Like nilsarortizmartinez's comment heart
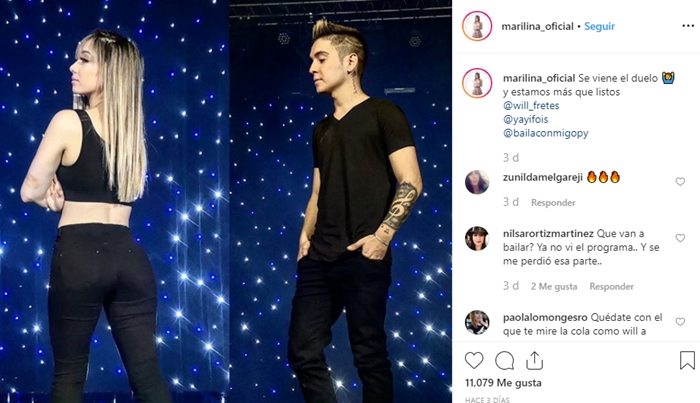The height and width of the screenshot is (403, 700). [680, 238]
